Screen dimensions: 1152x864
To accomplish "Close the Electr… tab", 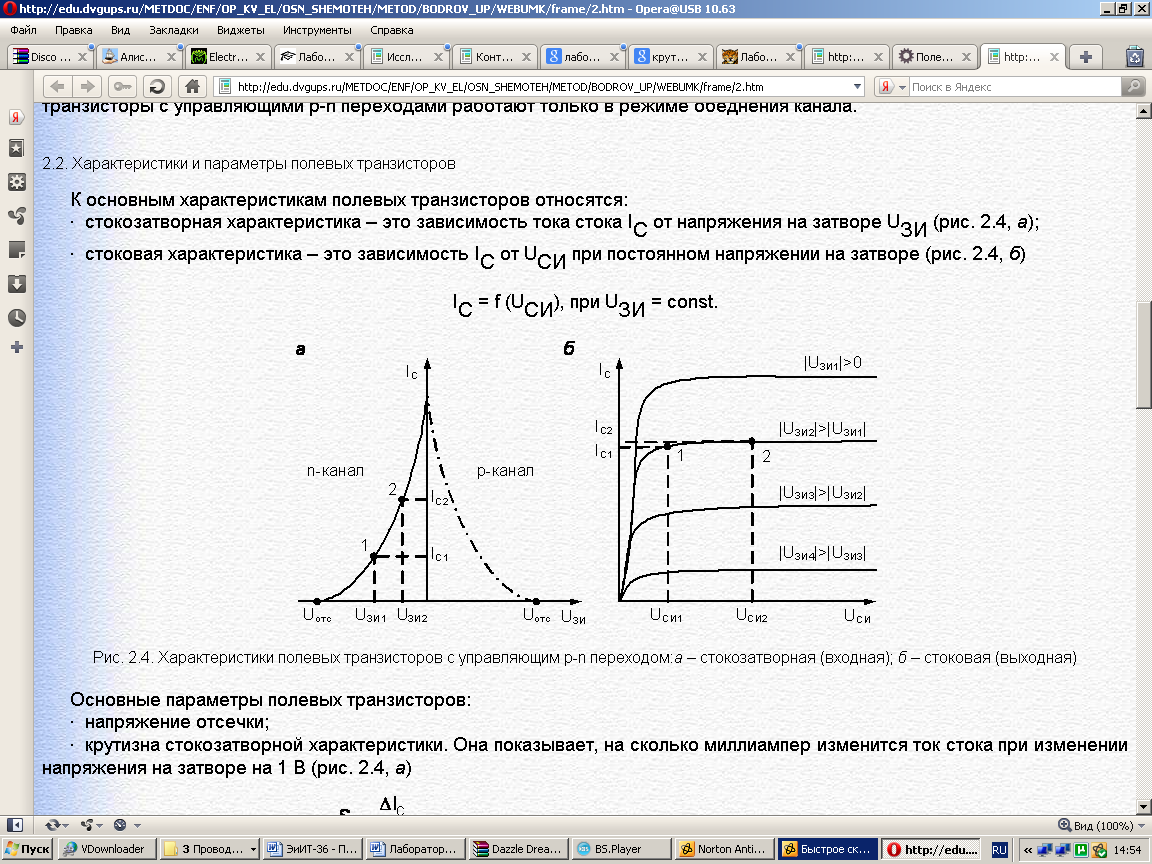I will tap(260, 57).
